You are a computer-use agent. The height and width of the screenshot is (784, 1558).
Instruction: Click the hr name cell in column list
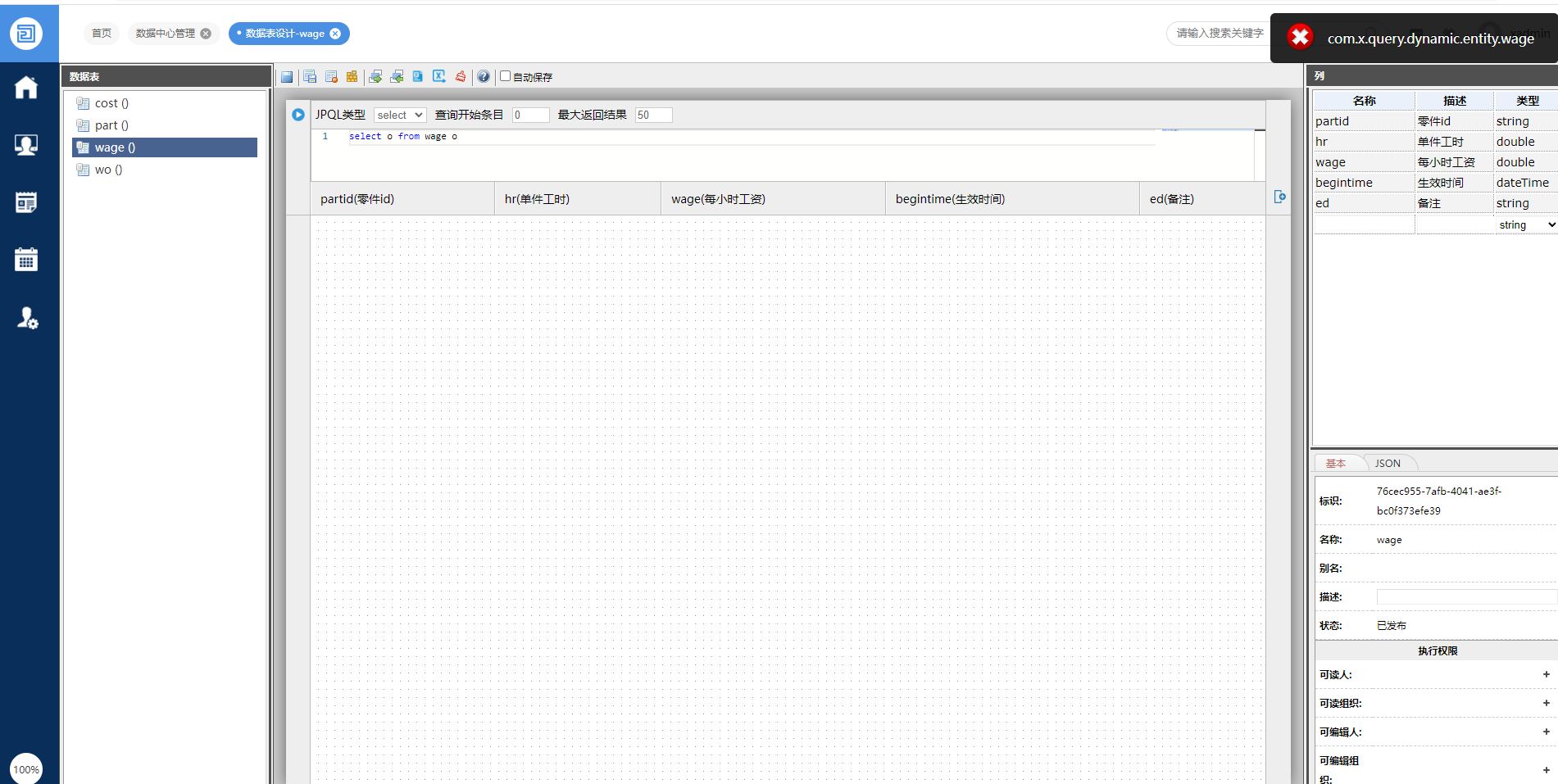click(1364, 142)
